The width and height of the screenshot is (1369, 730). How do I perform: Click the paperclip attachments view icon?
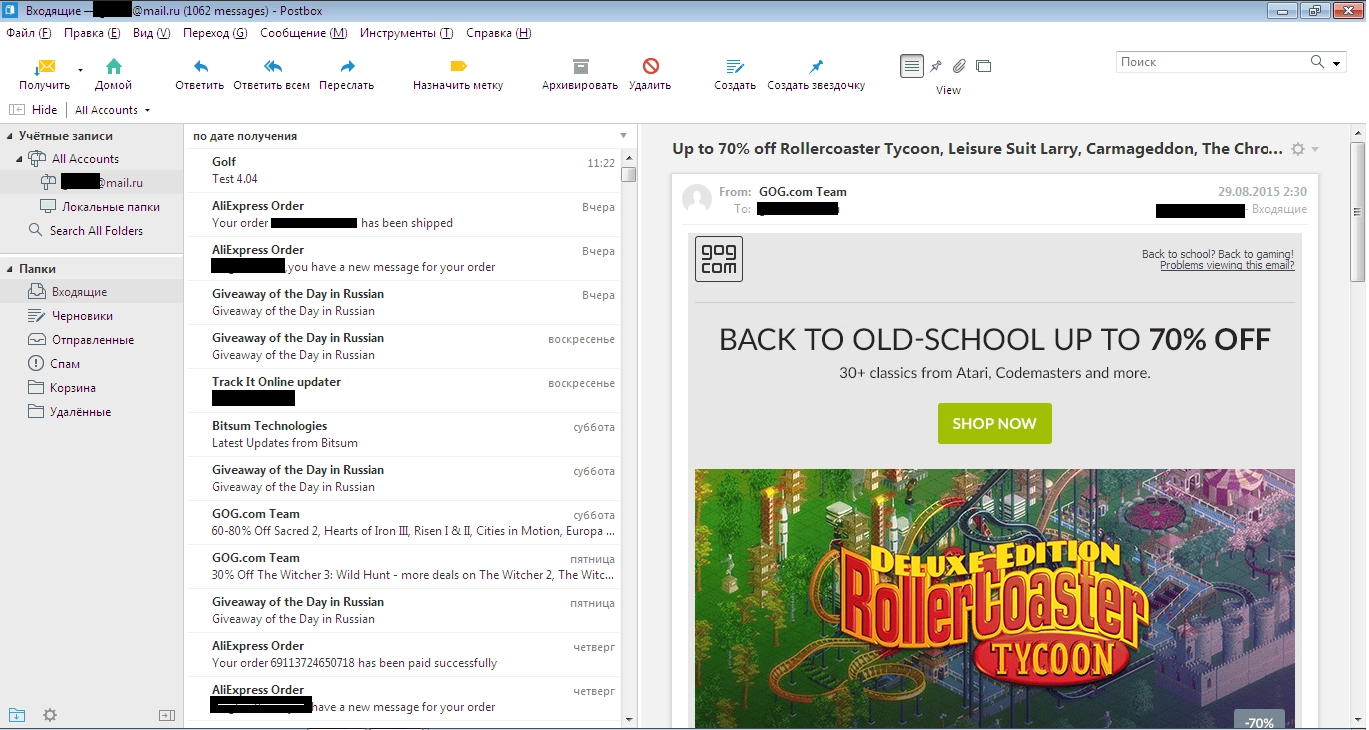pyautogui.click(x=959, y=66)
